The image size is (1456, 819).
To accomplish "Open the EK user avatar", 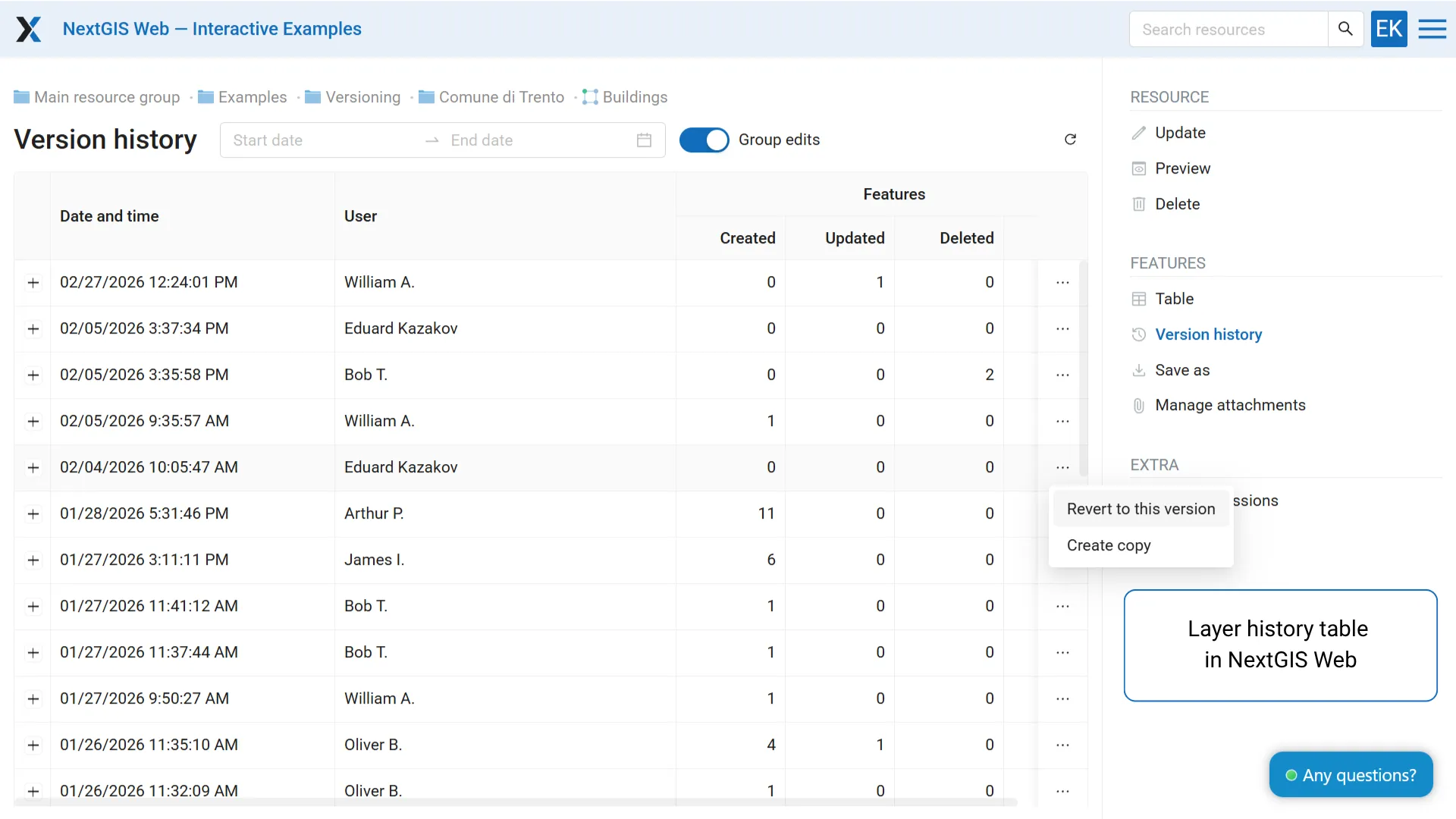I will click(x=1389, y=29).
